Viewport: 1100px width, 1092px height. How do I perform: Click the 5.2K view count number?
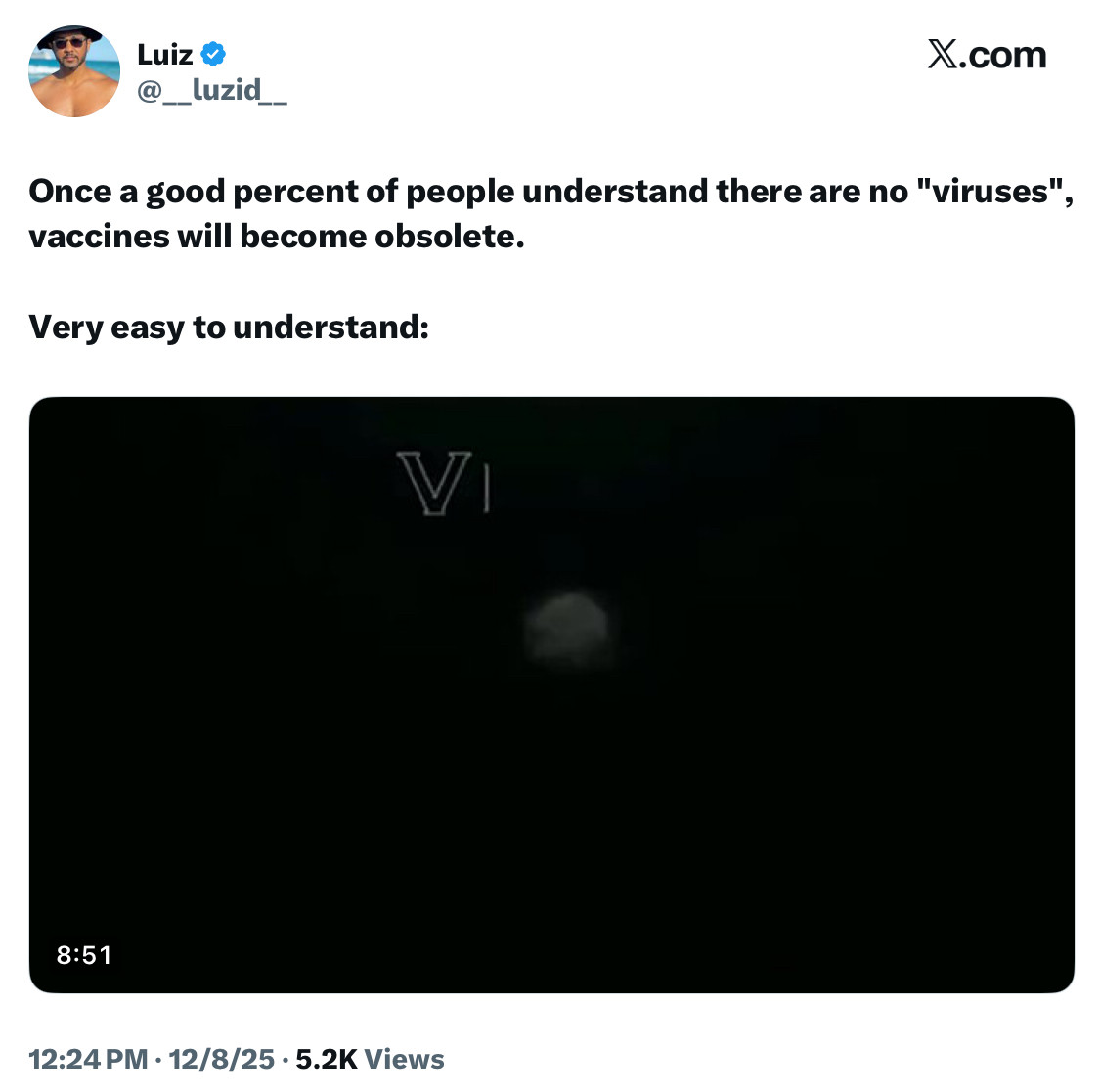tap(327, 1059)
